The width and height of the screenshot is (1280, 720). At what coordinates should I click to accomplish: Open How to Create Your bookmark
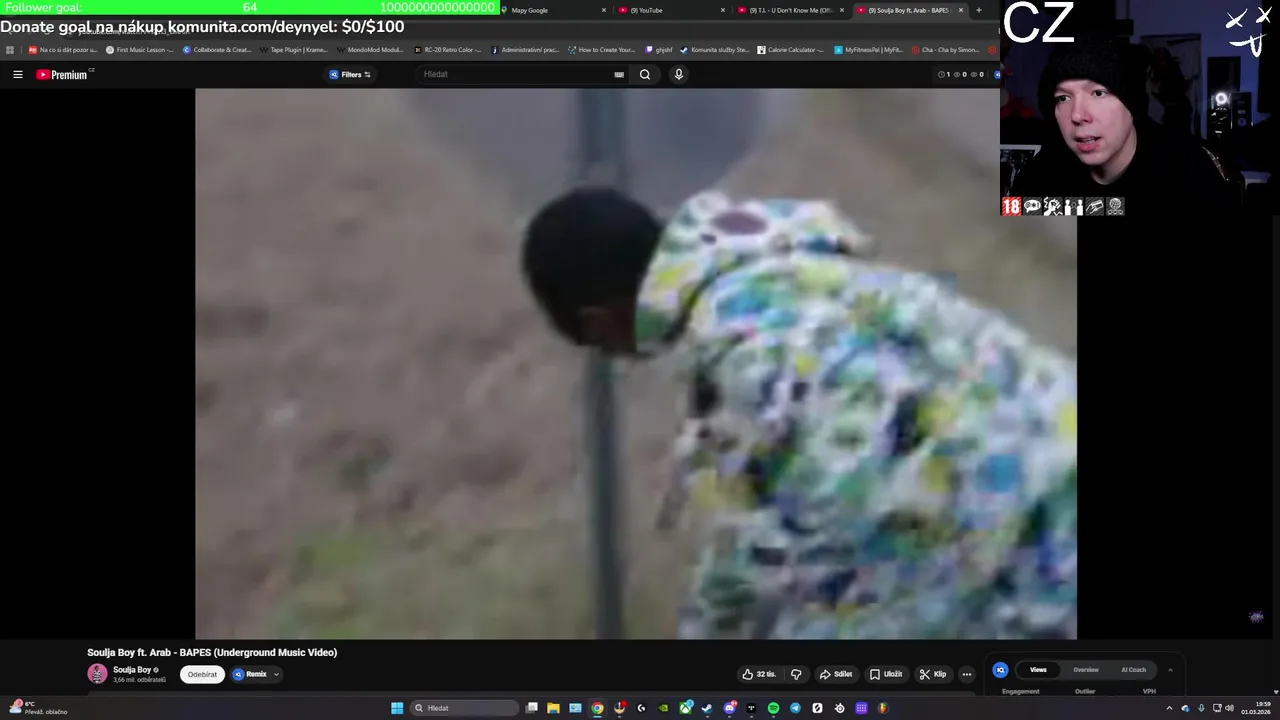(601, 49)
